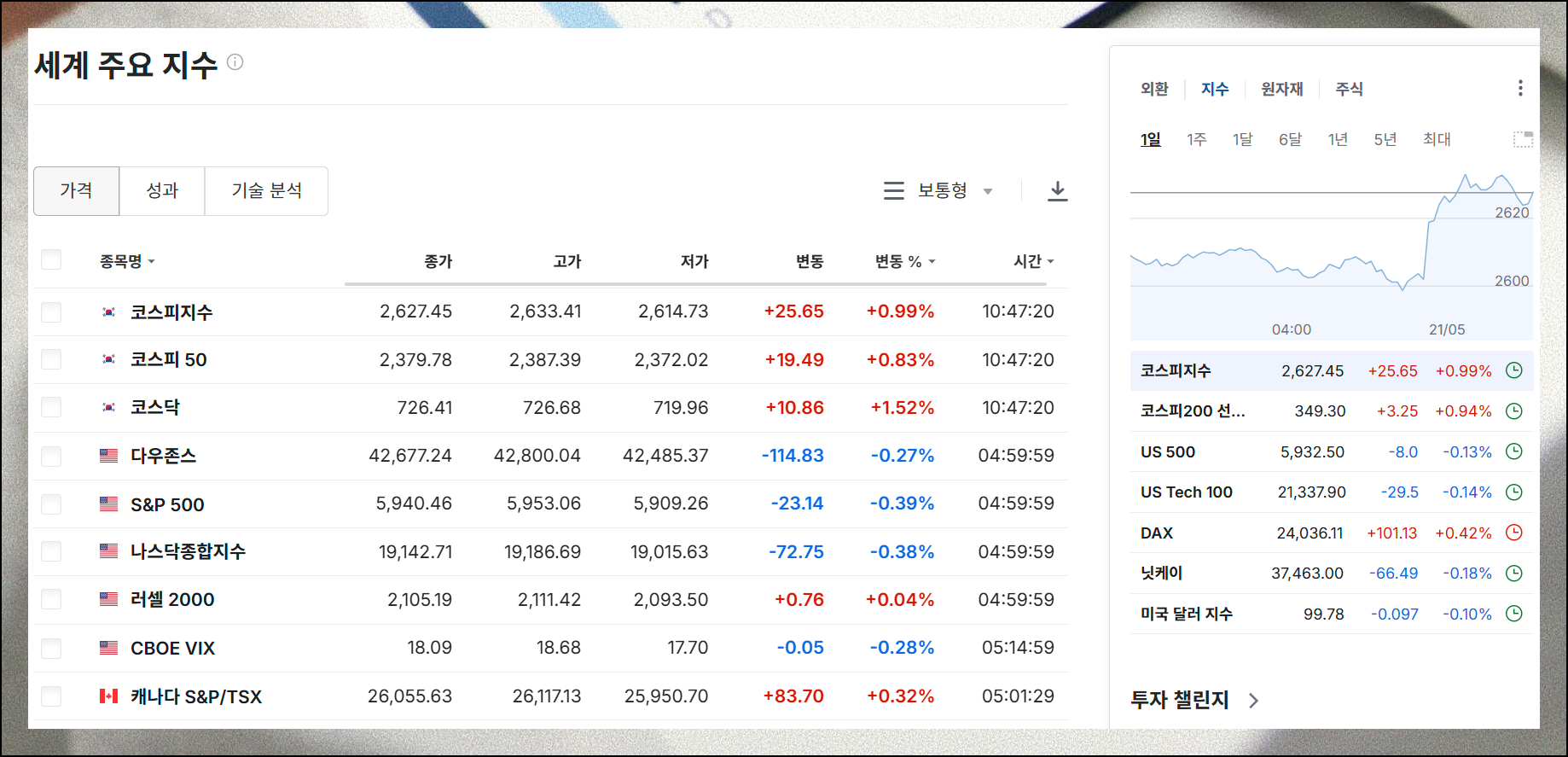The height and width of the screenshot is (757, 1568).
Task: Select the 원자재 tab in sidebar
Action: click(x=1282, y=89)
